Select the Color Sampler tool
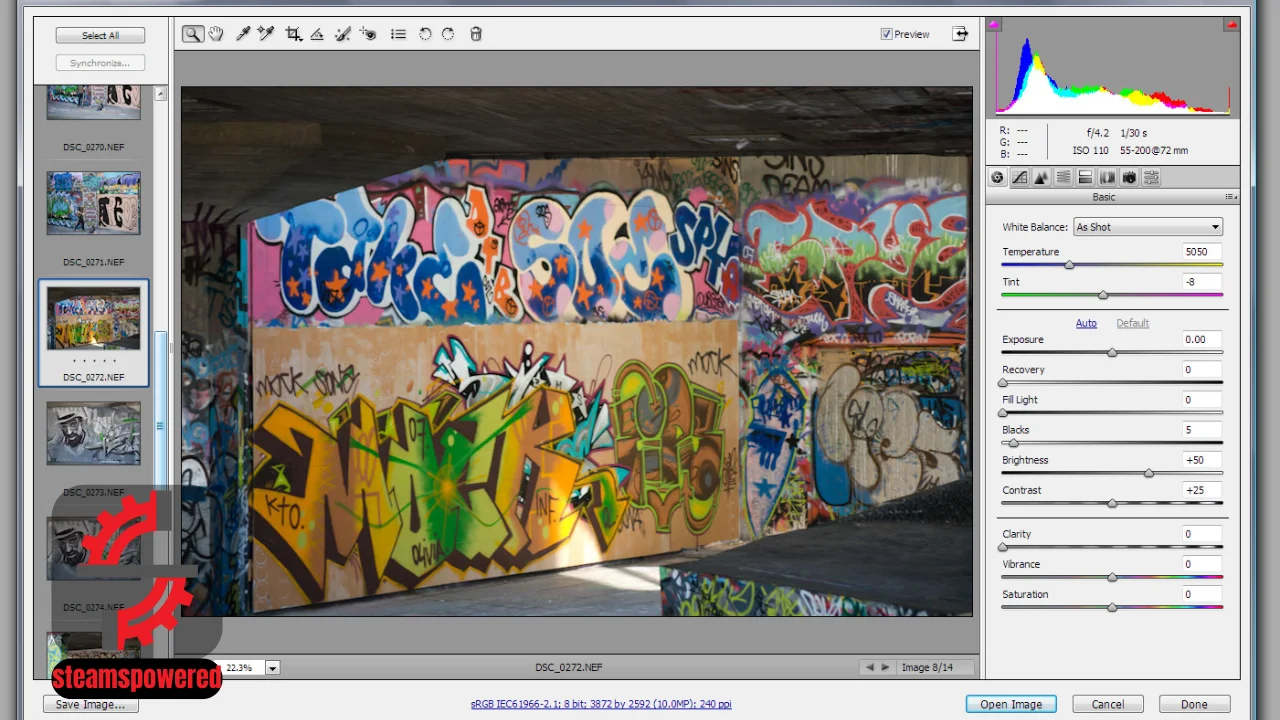1280x720 pixels. [x=266, y=34]
